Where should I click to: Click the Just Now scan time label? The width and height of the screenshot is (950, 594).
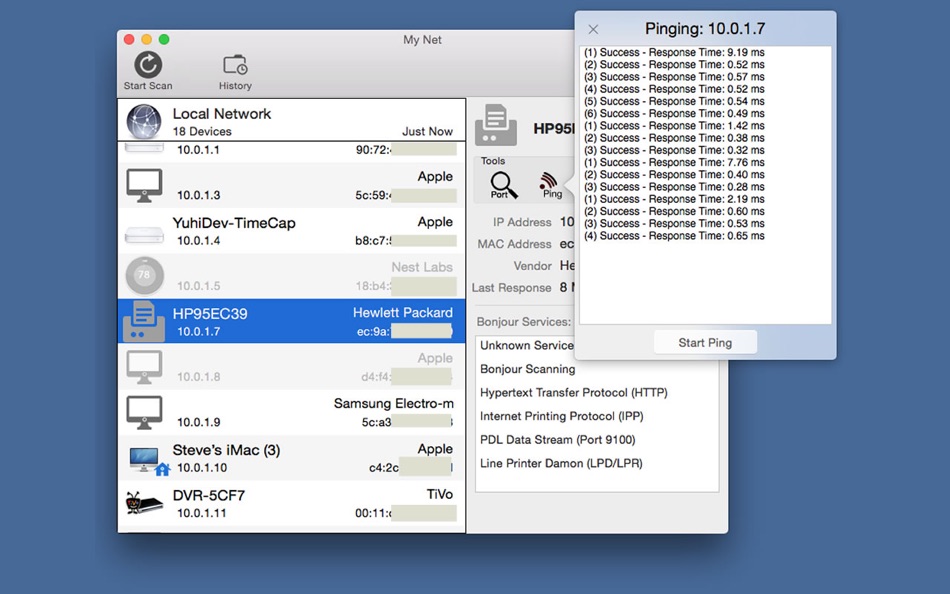pyautogui.click(x=427, y=132)
